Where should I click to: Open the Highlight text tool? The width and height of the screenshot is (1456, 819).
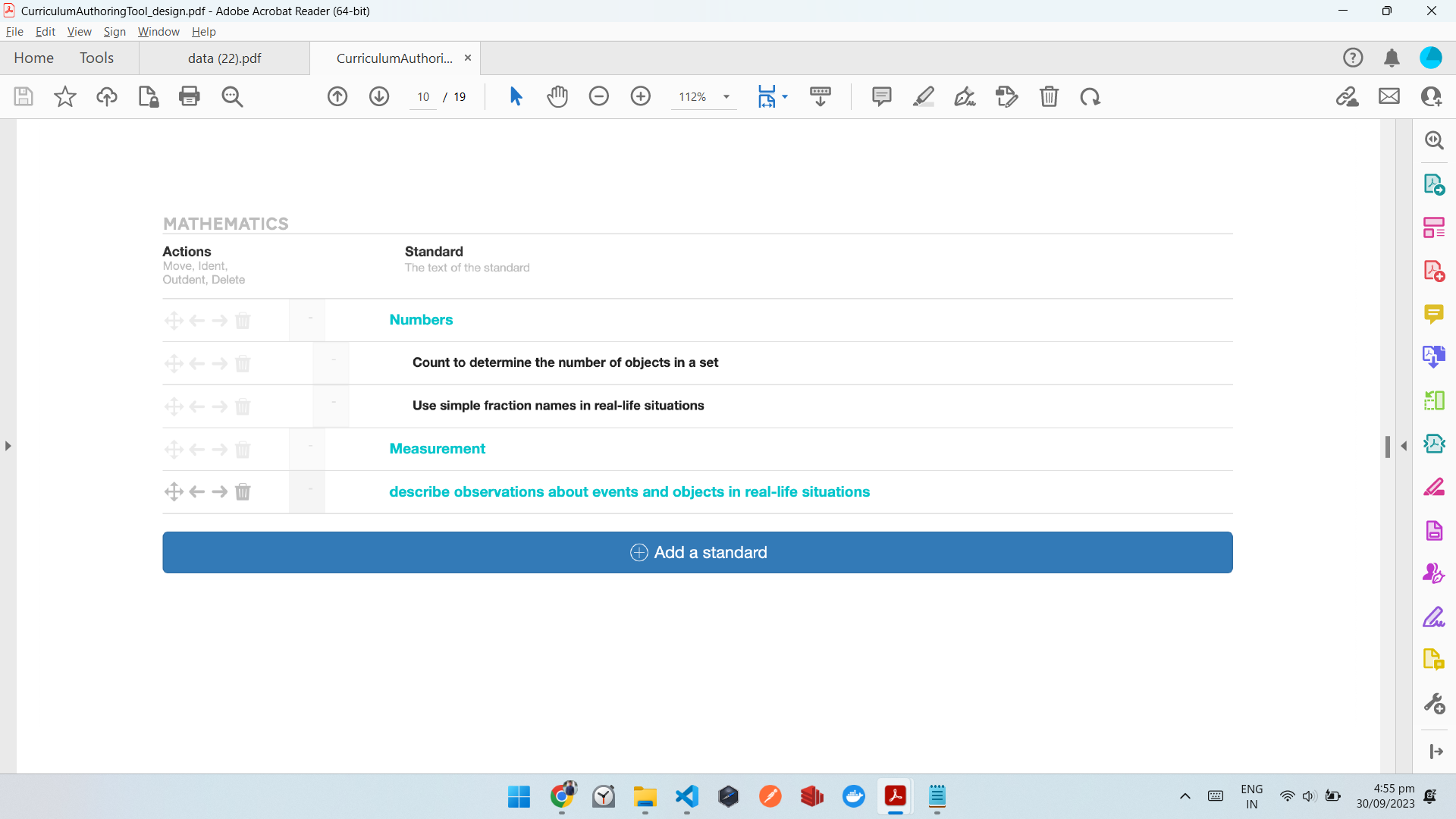point(923,96)
